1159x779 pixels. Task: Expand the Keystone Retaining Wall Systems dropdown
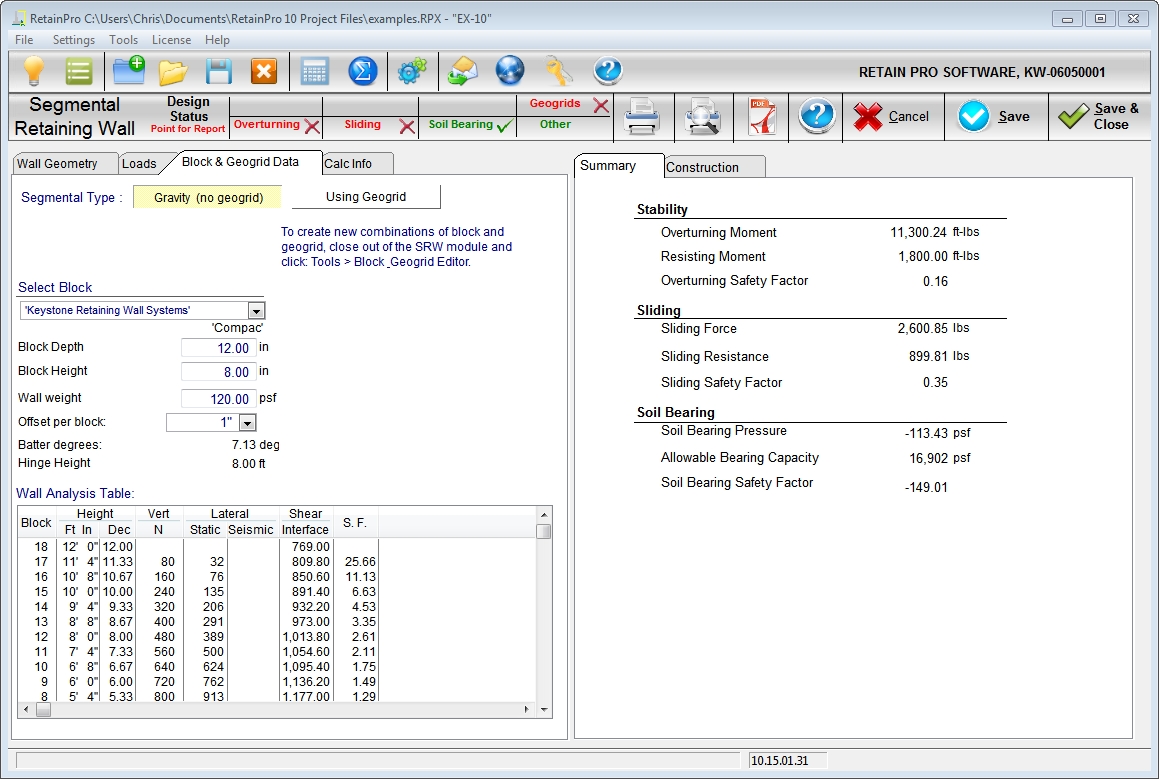[x=257, y=311]
